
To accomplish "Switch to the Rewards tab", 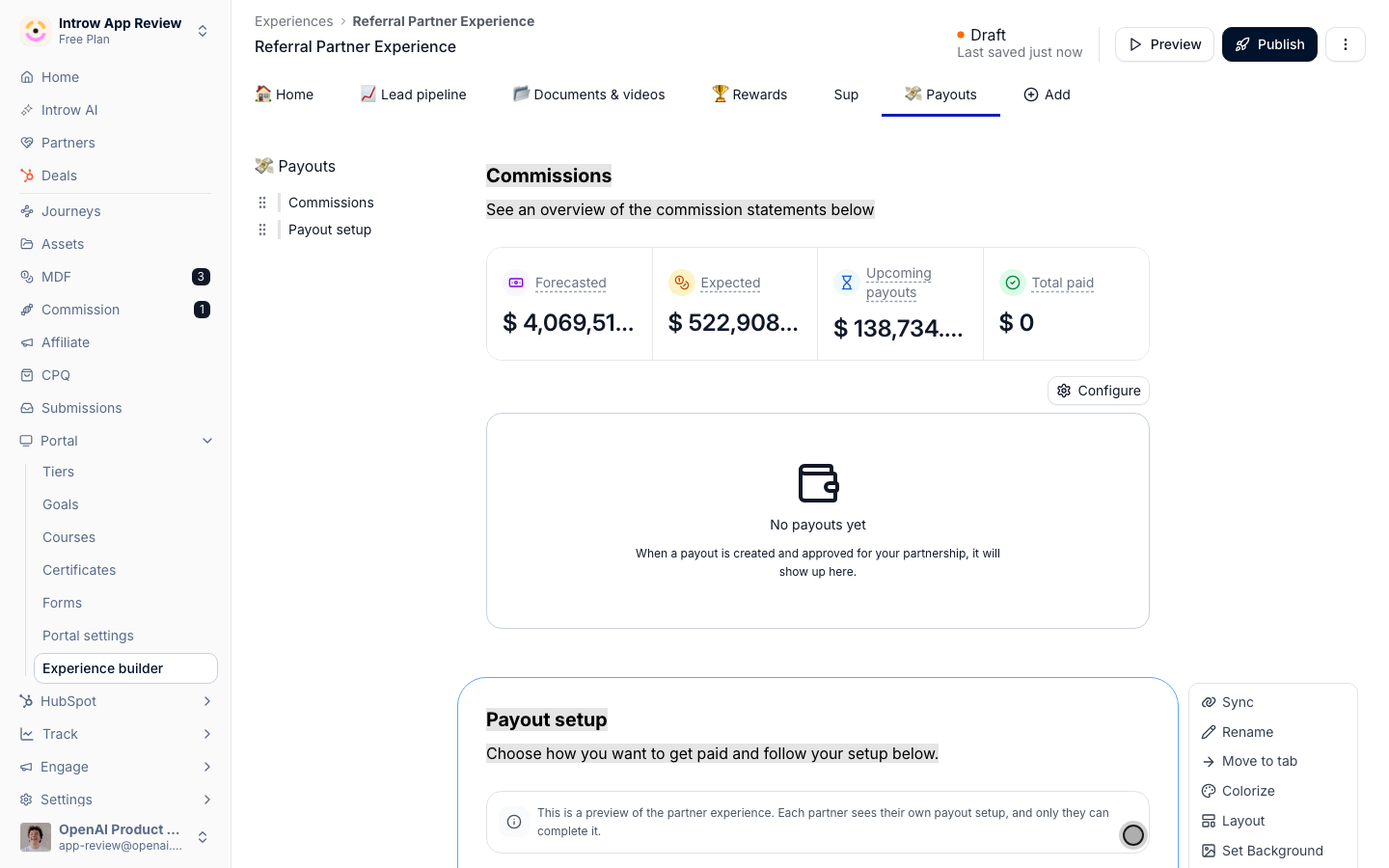I will [749, 95].
